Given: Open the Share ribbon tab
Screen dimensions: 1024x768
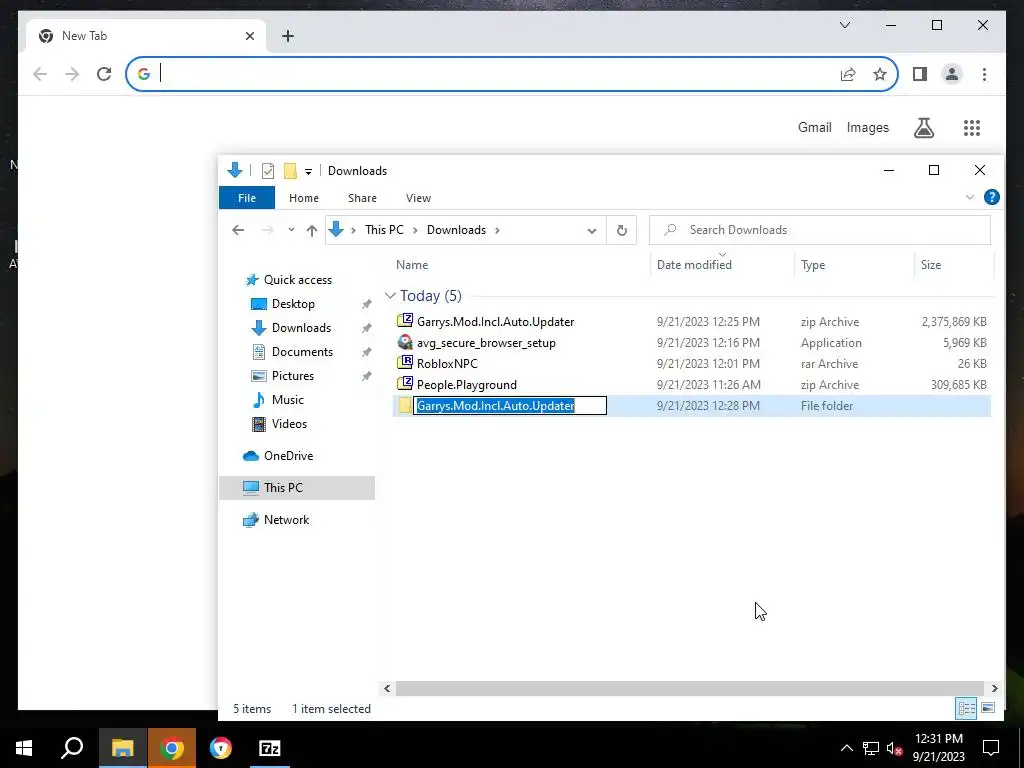Looking at the screenshot, I should tap(362, 198).
